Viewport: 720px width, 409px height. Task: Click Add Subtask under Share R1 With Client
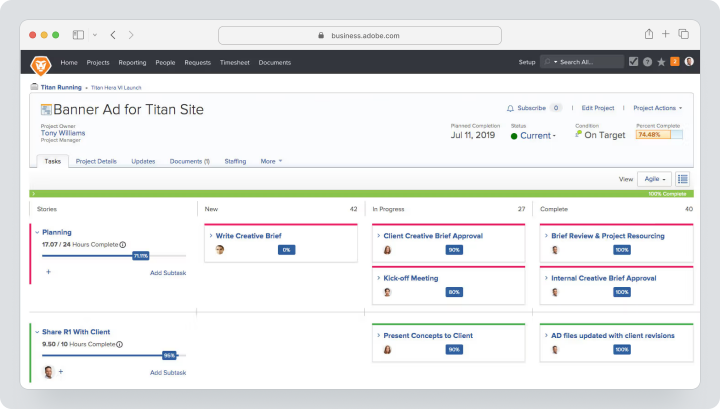[168, 373]
